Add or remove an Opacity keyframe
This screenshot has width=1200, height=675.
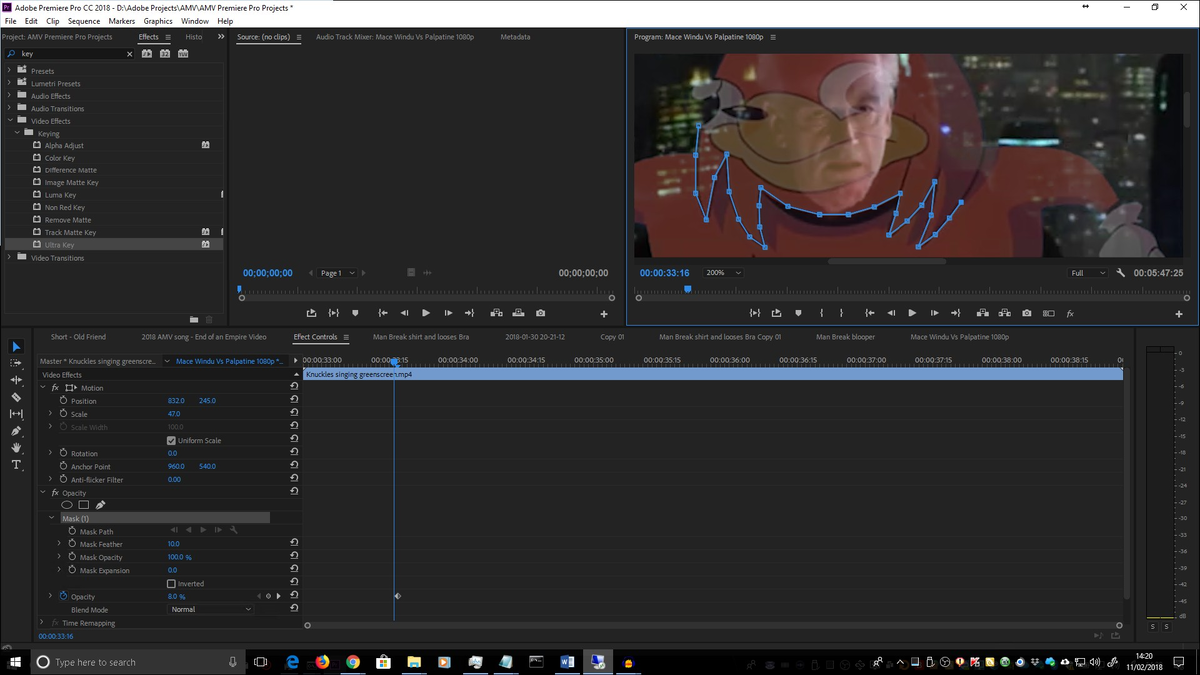coord(268,596)
